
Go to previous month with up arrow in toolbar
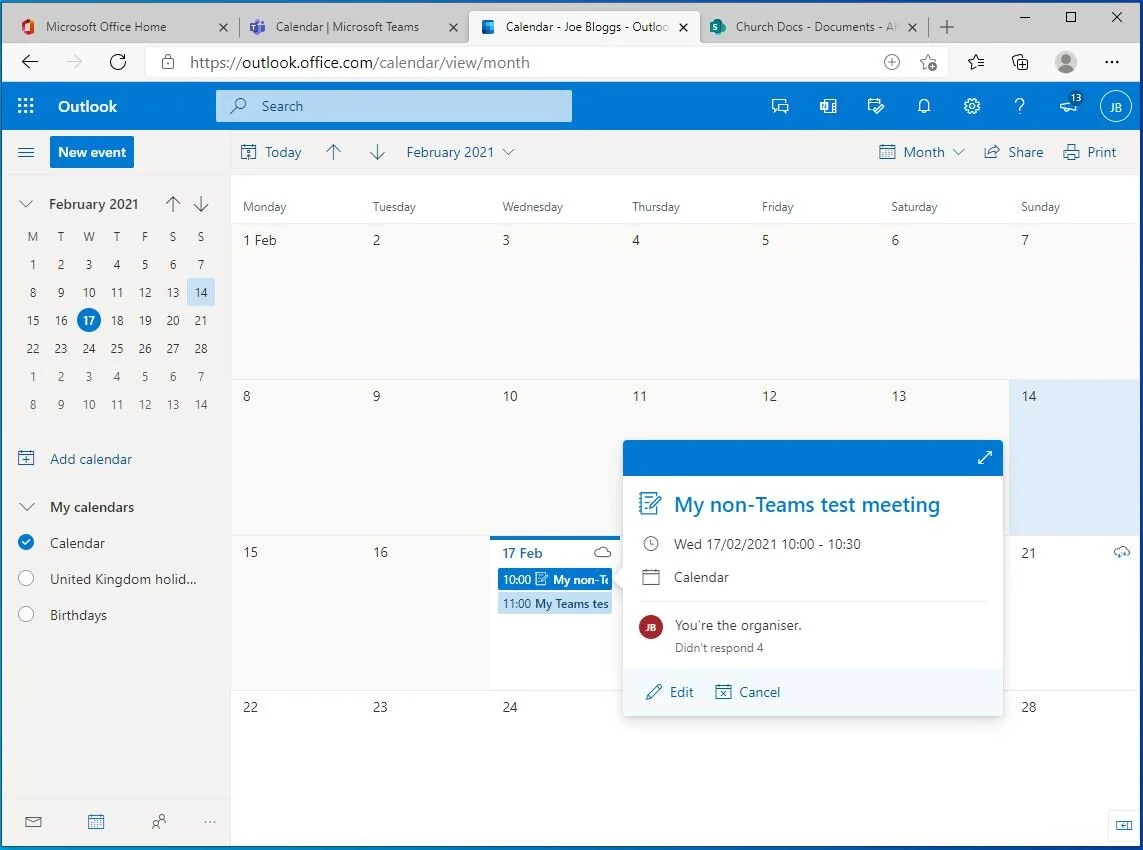pyautogui.click(x=333, y=152)
